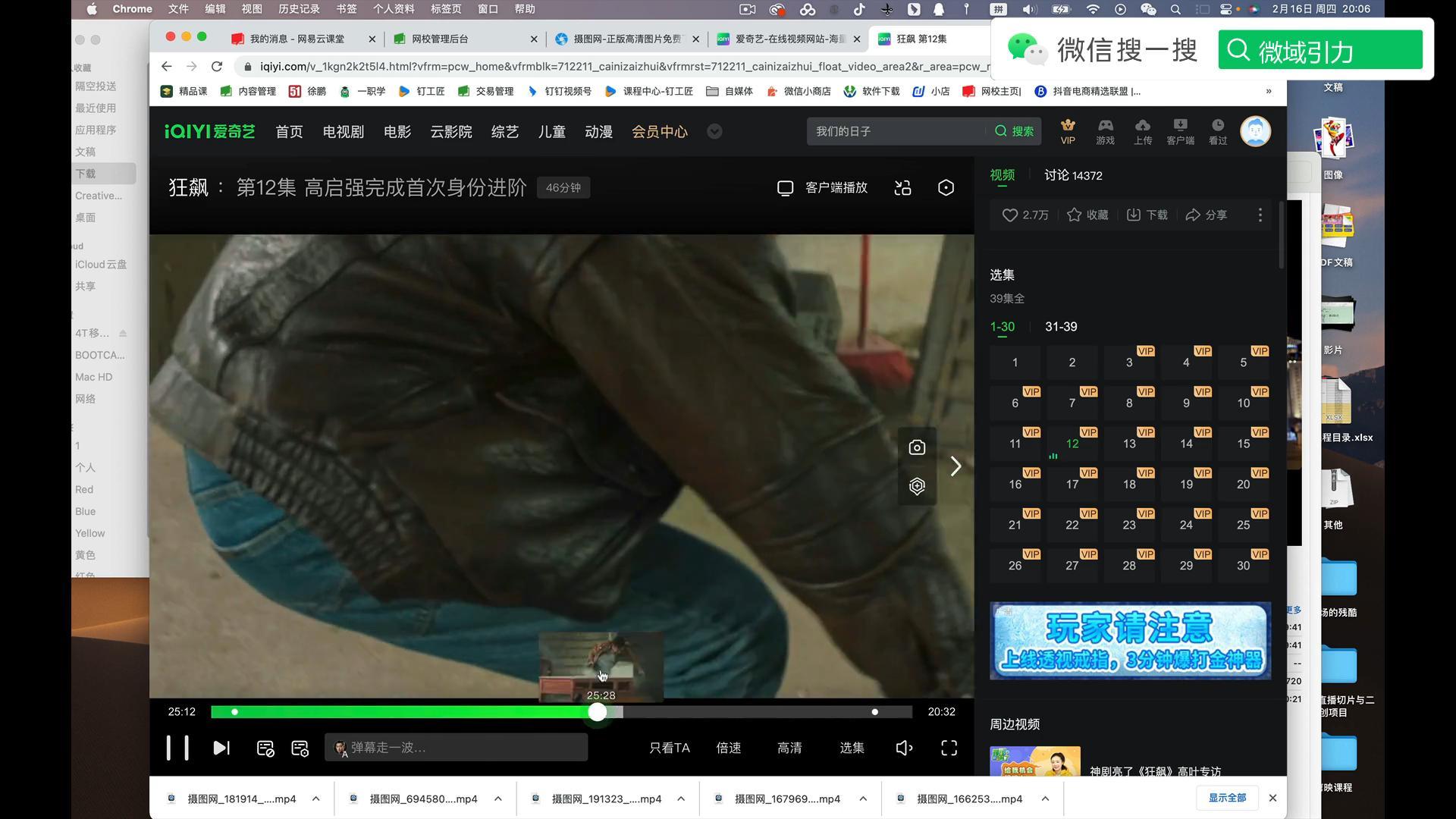Image resolution: width=1456 pixels, height=819 pixels.
Task: Expand options for 摄图网_181914 download
Action: [x=316, y=799]
